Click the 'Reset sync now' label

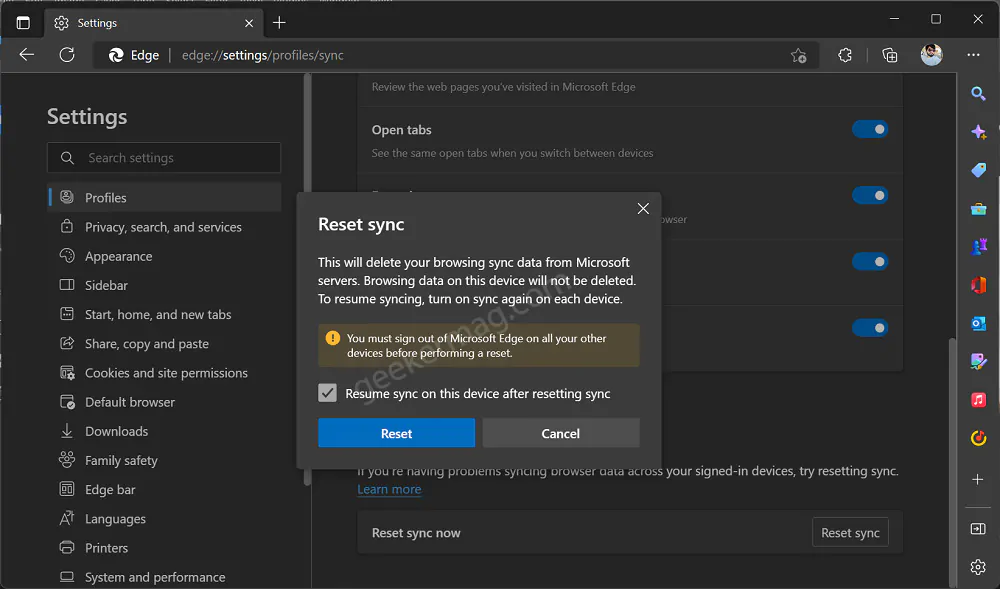416,533
